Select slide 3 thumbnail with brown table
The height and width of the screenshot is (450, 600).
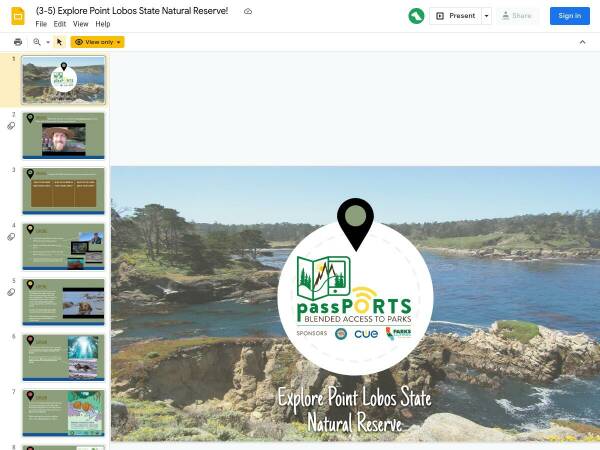coord(64,191)
